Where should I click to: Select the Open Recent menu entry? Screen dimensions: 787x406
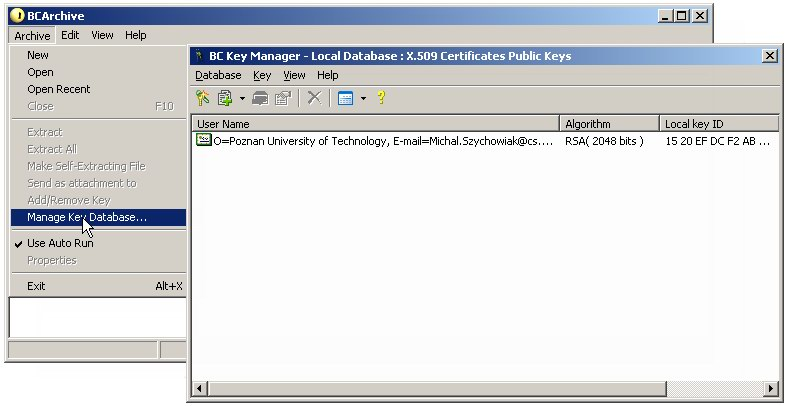tap(98, 89)
